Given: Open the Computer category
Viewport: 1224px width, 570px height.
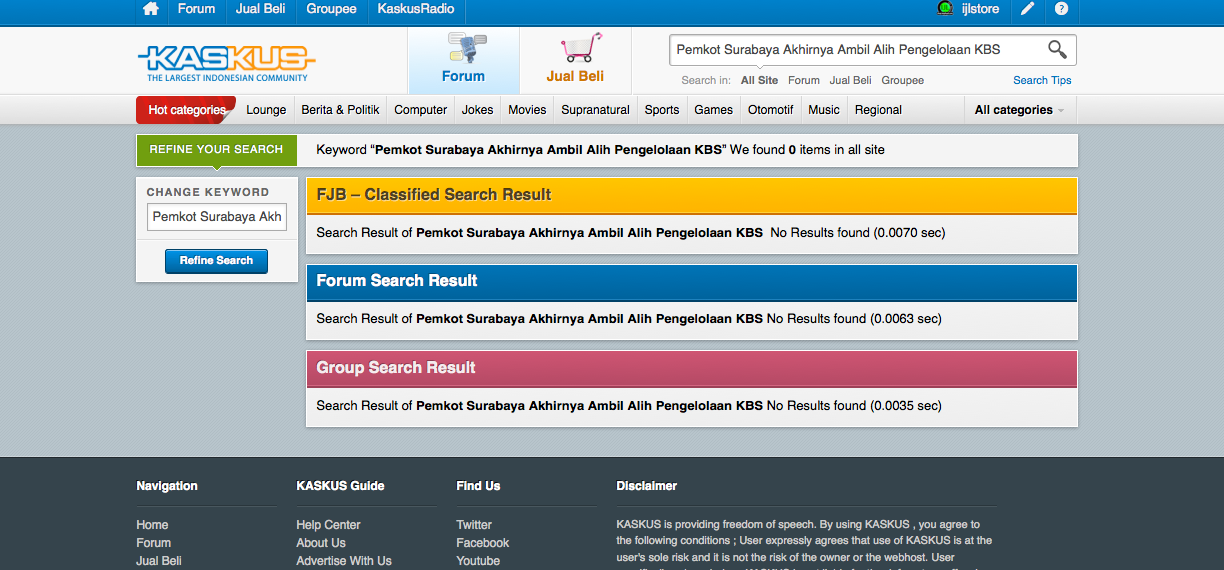Looking at the screenshot, I should (x=420, y=110).
